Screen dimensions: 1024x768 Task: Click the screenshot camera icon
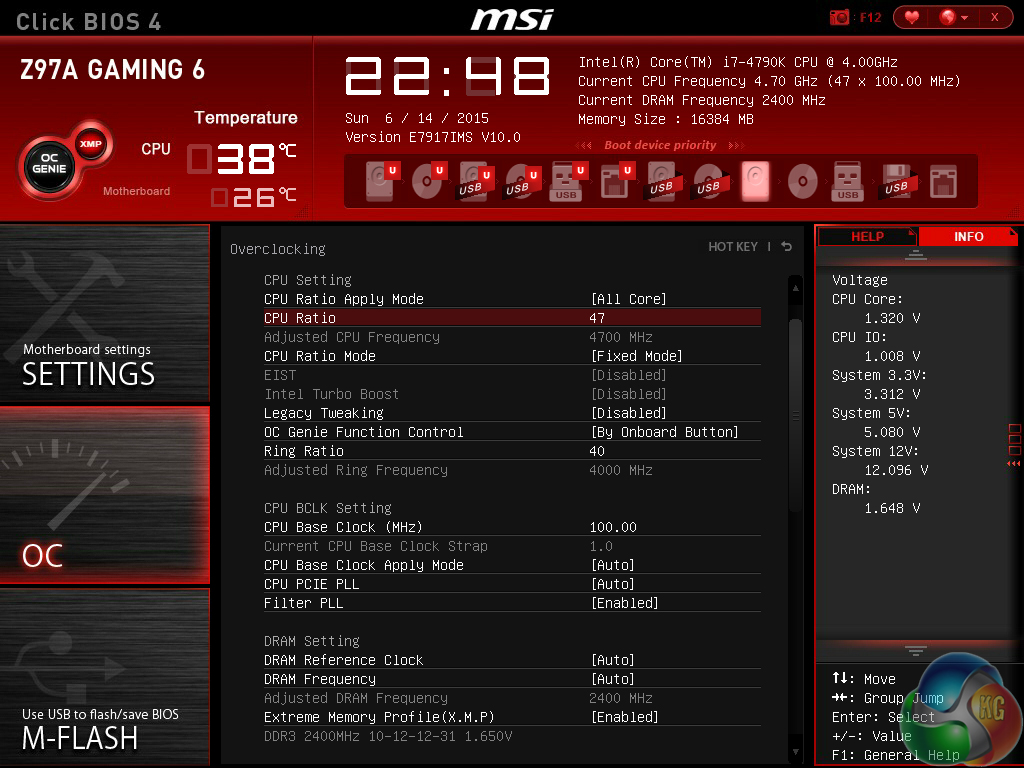tap(839, 17)
